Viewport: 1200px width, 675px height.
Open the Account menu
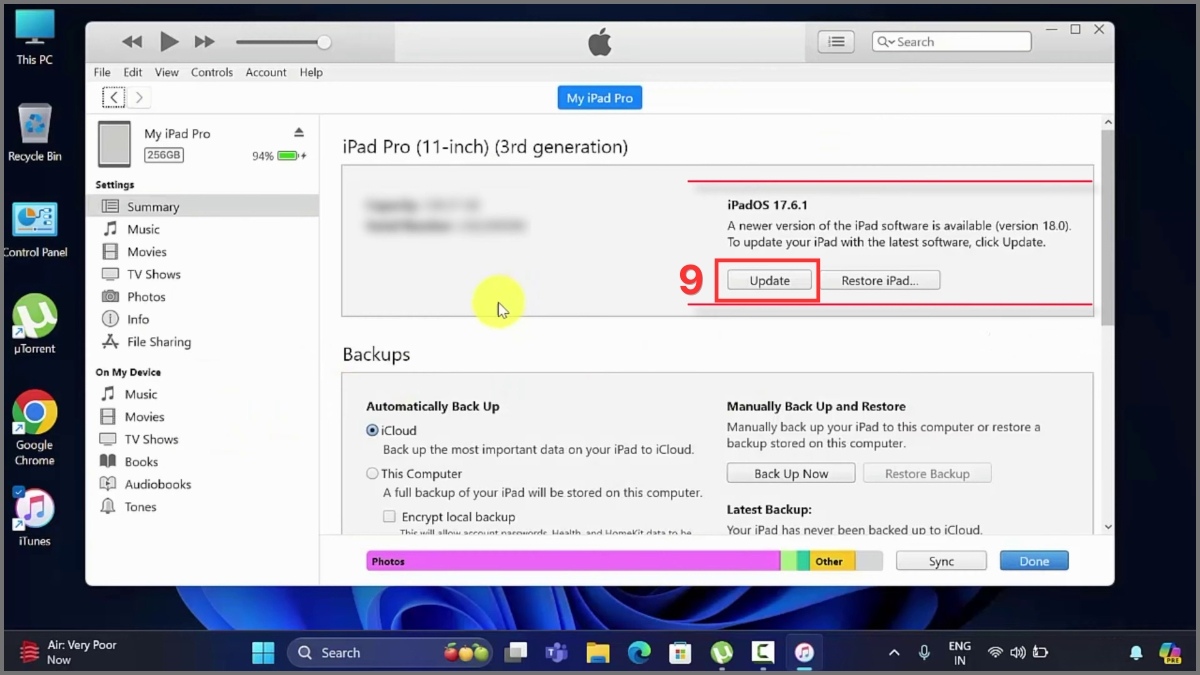click(266, 72)
